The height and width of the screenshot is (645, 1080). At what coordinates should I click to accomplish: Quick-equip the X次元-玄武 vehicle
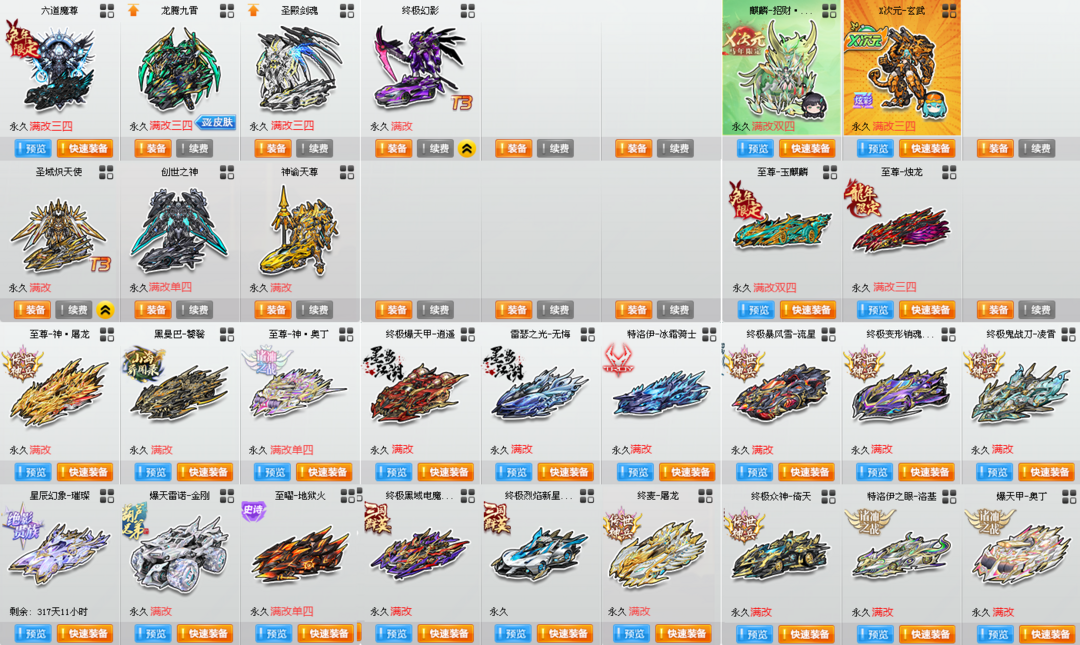(x=926, y=148)
